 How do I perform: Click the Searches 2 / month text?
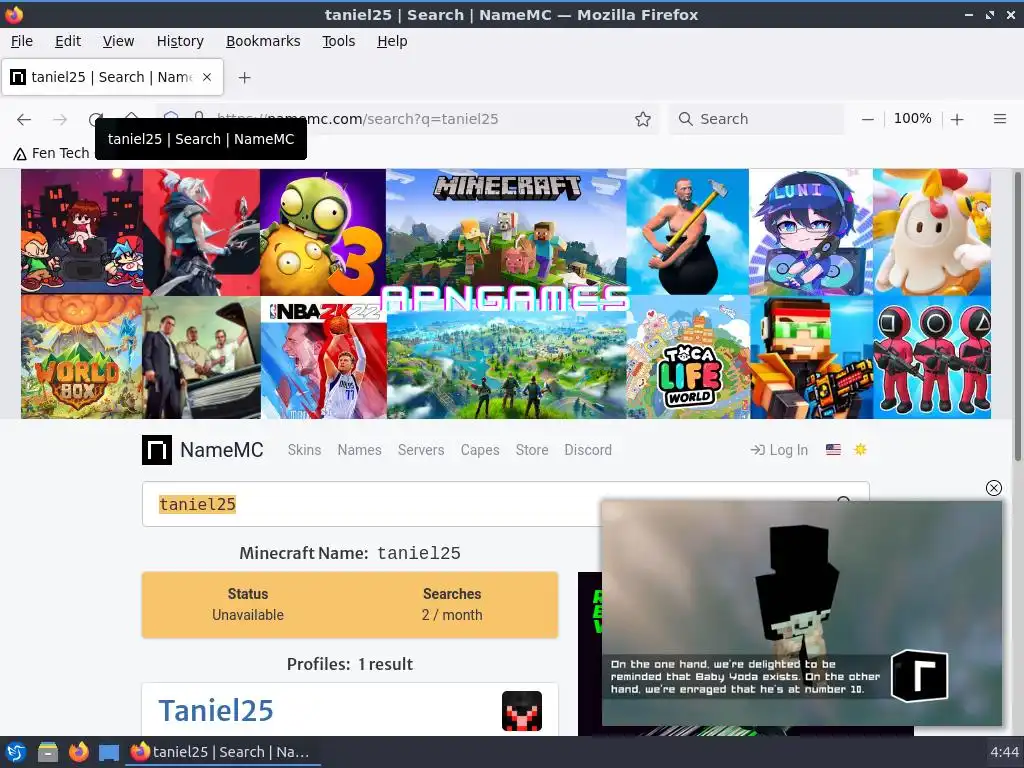click(452, 605)
